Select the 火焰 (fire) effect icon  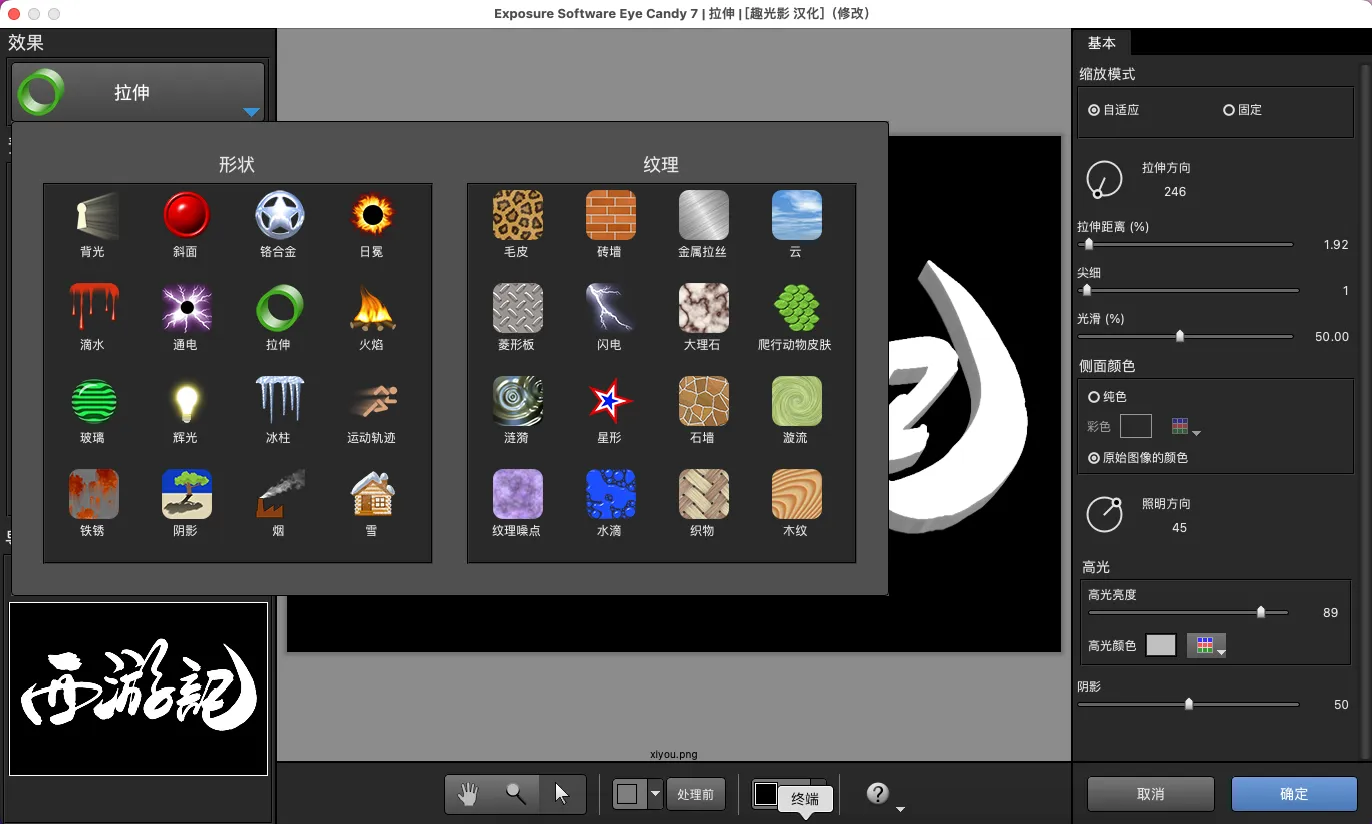tap(372, 308)
